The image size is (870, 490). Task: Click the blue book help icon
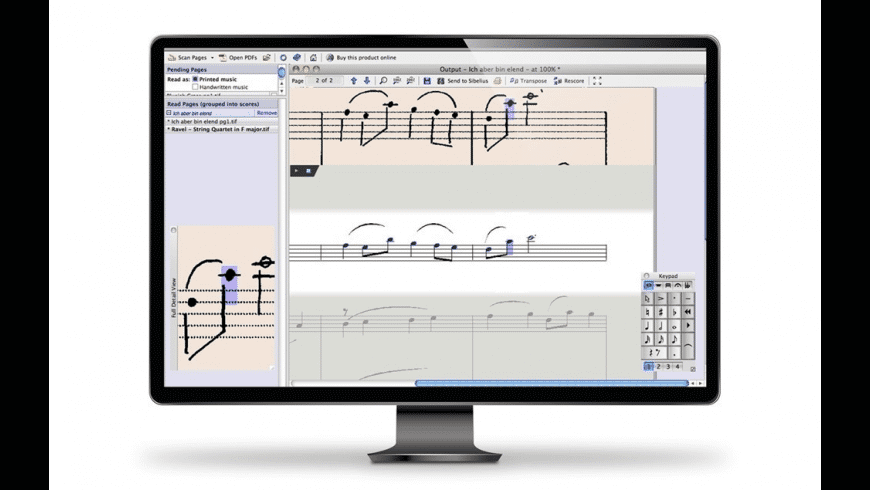[297, 57]
